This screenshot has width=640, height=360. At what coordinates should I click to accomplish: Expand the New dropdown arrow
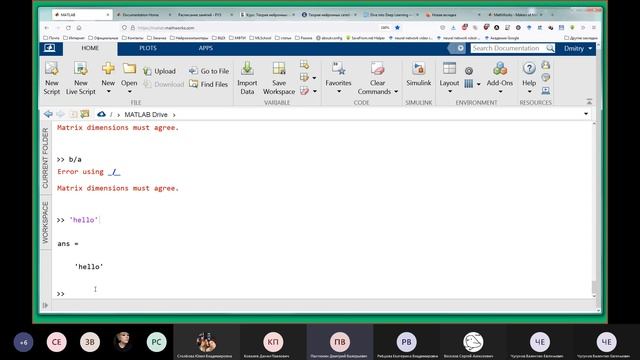point(109,92)
